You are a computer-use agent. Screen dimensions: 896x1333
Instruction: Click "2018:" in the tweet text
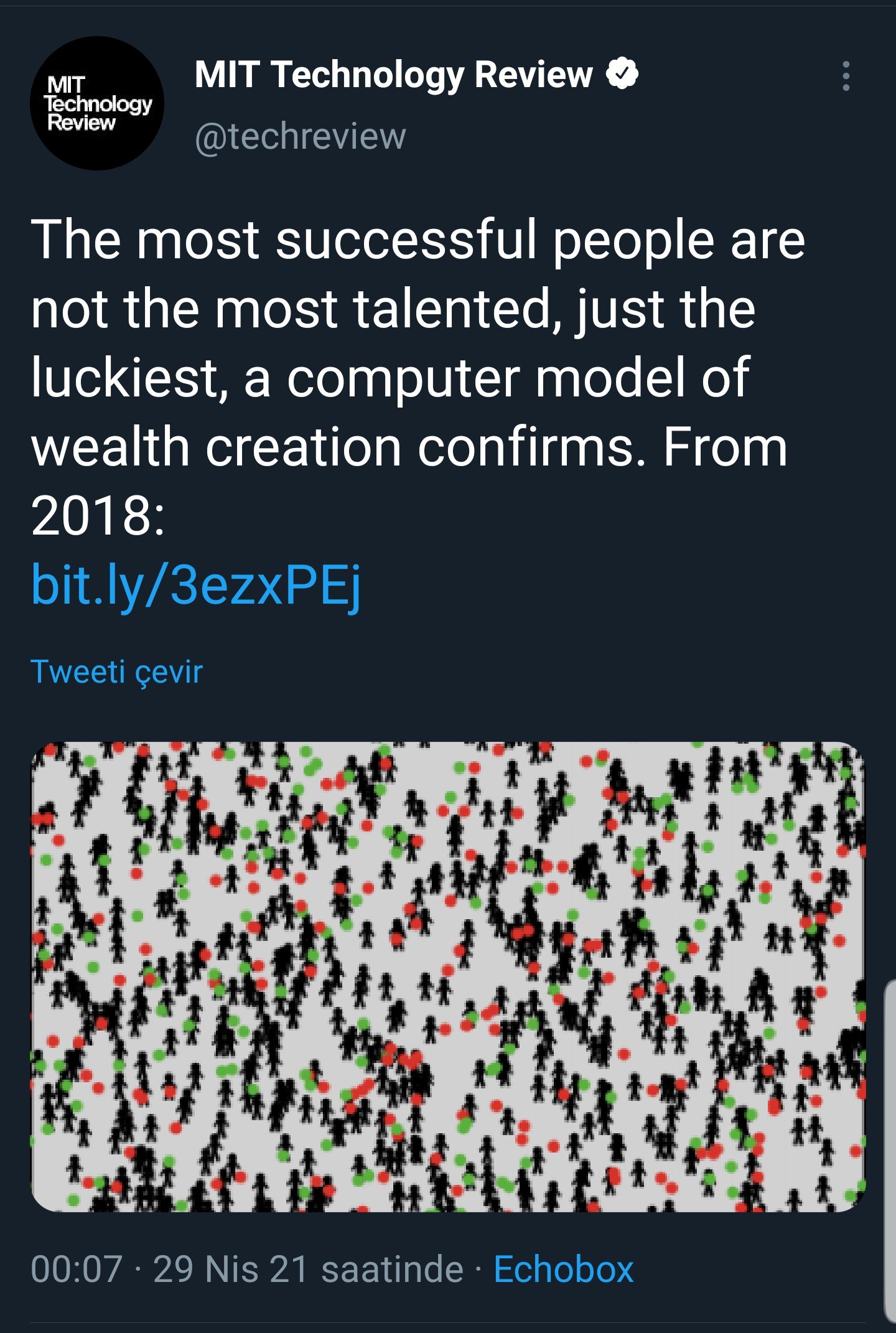98,515
